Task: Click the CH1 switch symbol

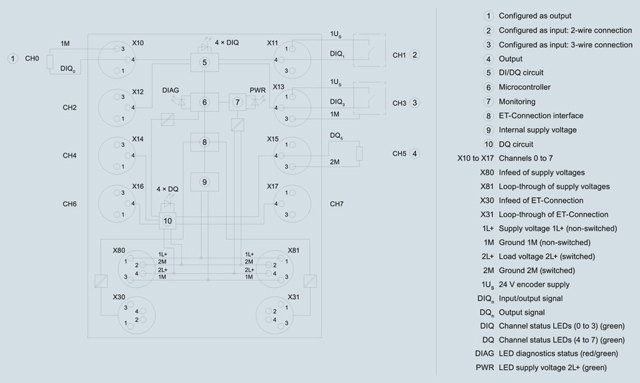Action: 370,50
